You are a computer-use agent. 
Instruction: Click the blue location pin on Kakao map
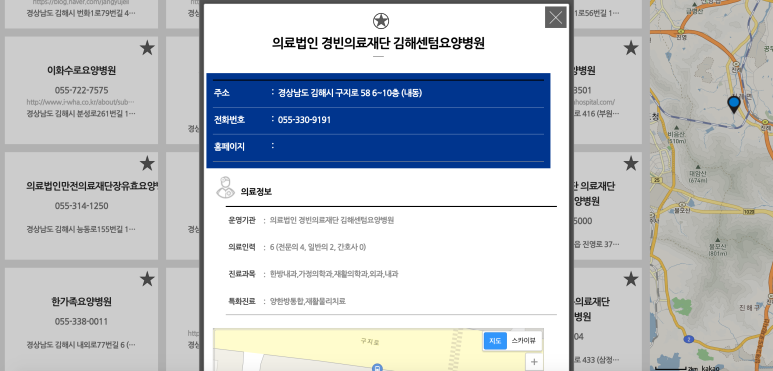pyautogui.click(x=734, y=105)
